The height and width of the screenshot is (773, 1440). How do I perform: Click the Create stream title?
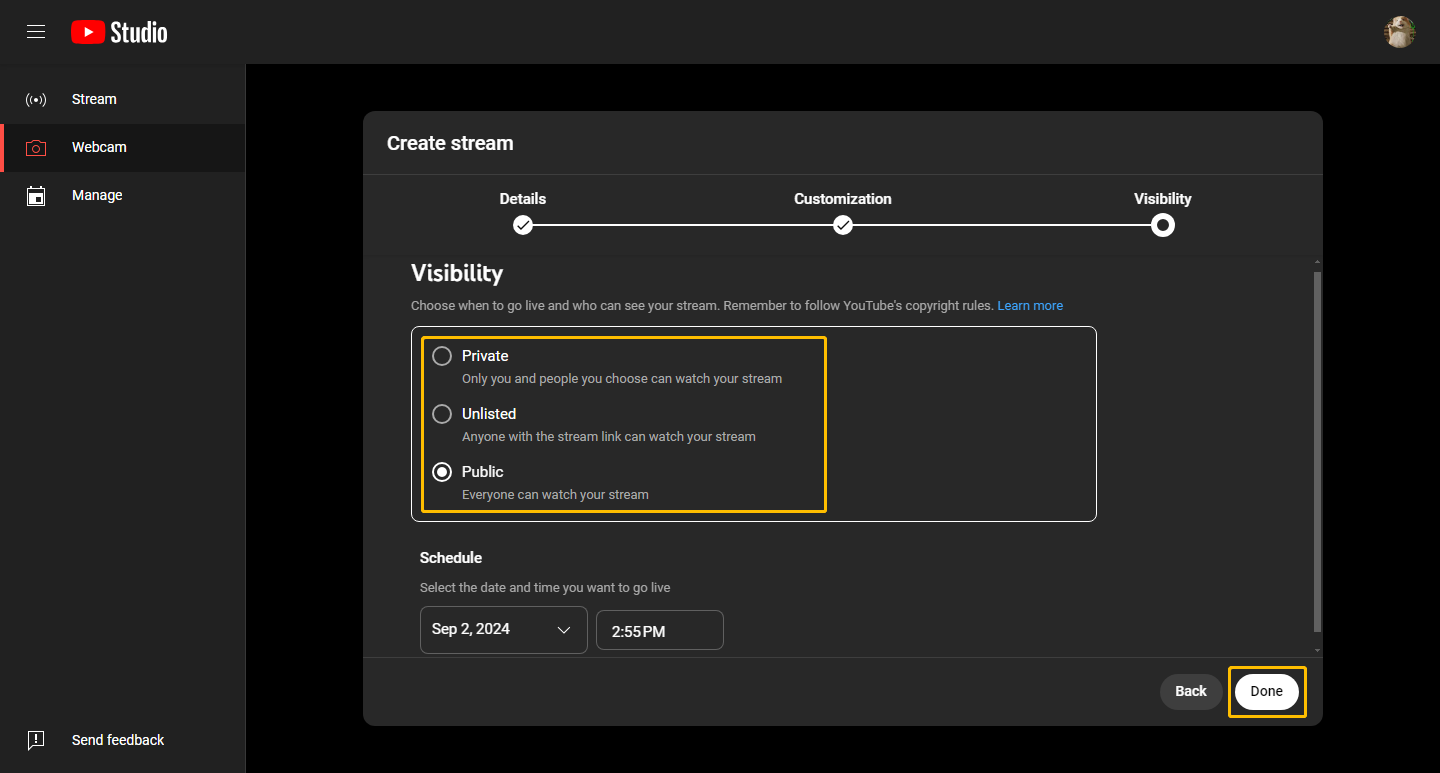(450, 143)
